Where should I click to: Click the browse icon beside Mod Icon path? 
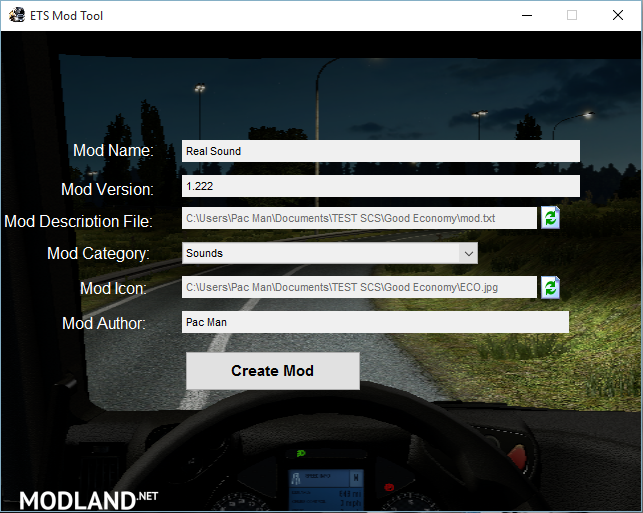point(550,287)
